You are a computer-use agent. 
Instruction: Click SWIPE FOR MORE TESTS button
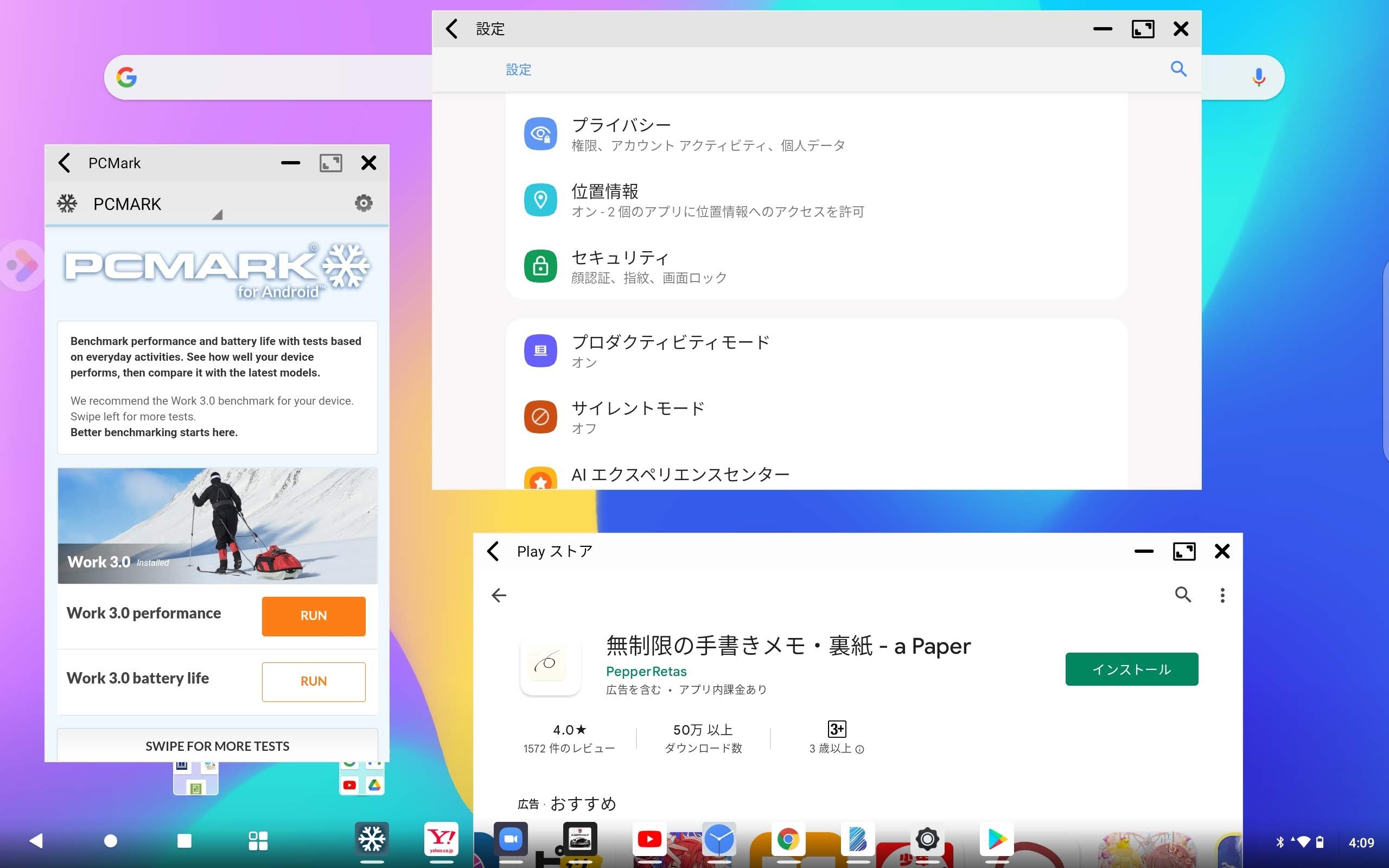click(x=217, y=746)
